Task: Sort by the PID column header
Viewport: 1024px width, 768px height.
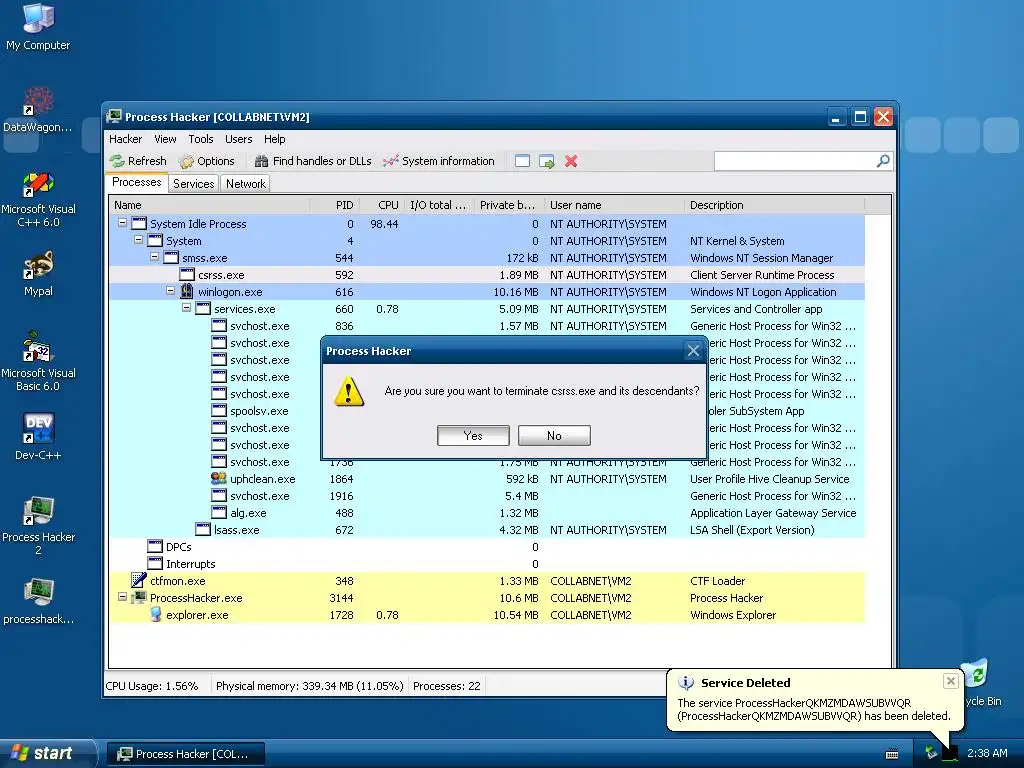Action: click(x=334, y=205)
